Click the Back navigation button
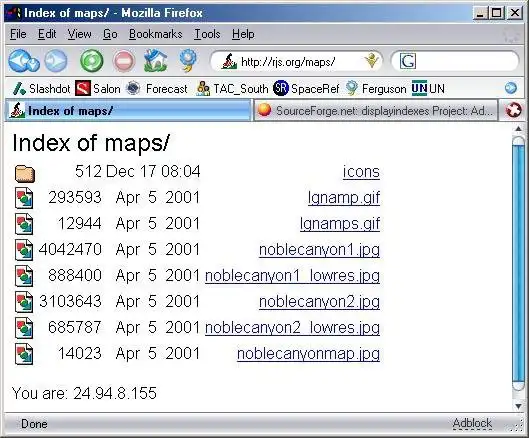 20,60
